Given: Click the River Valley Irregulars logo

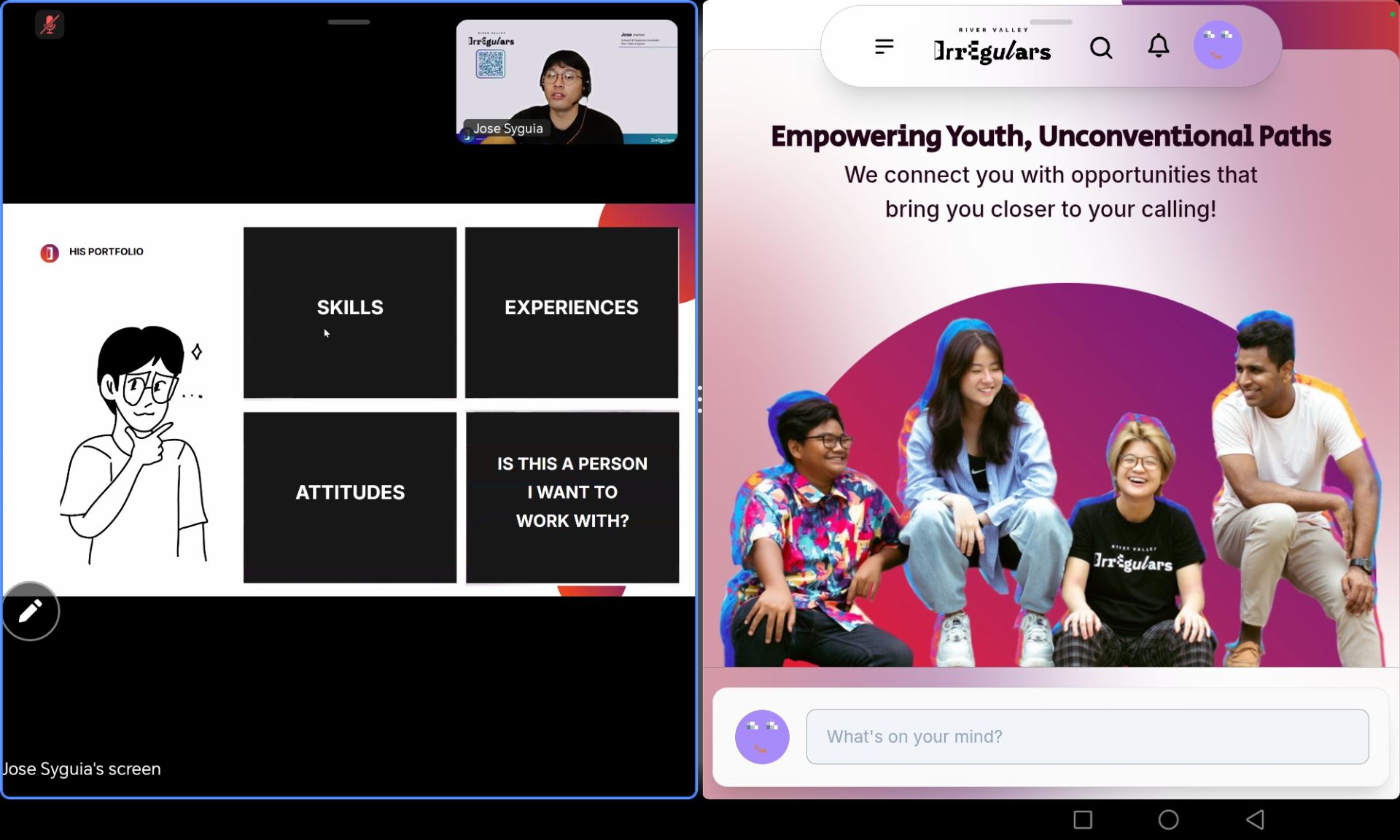Looking at the screenshot, I should 992,46.
